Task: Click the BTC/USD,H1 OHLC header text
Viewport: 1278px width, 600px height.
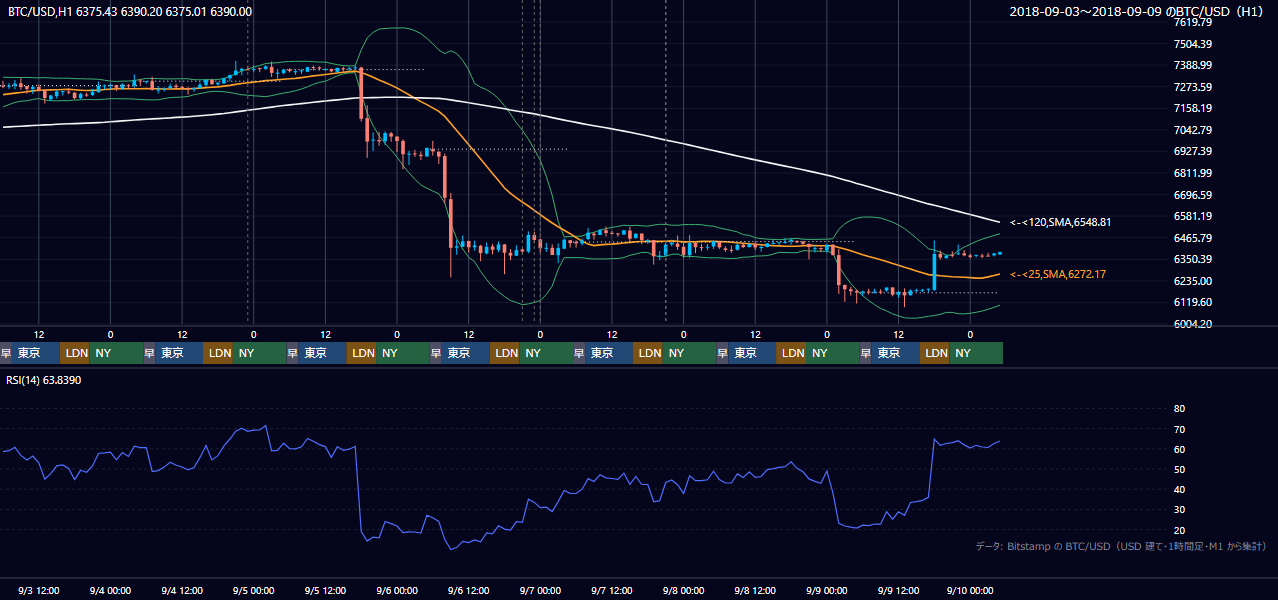Action: click(x=130, y=11)
